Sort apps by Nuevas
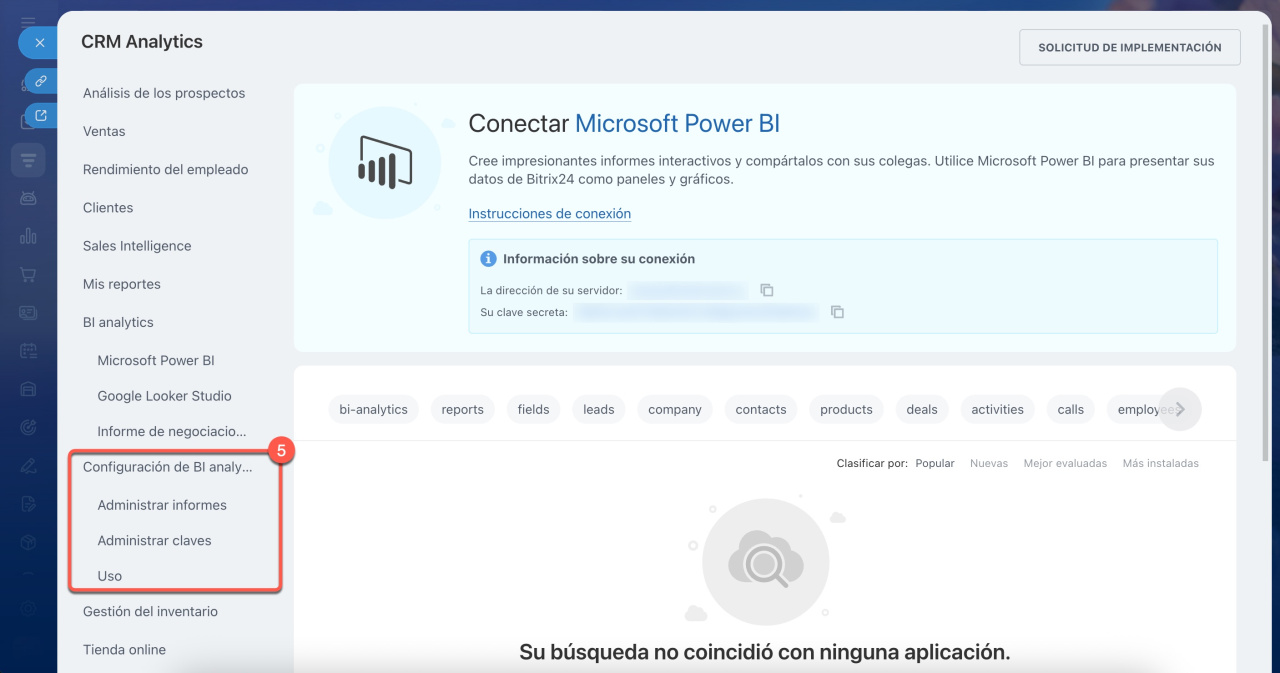This screenshot has width=1280, height=673. tap(988, 463)
